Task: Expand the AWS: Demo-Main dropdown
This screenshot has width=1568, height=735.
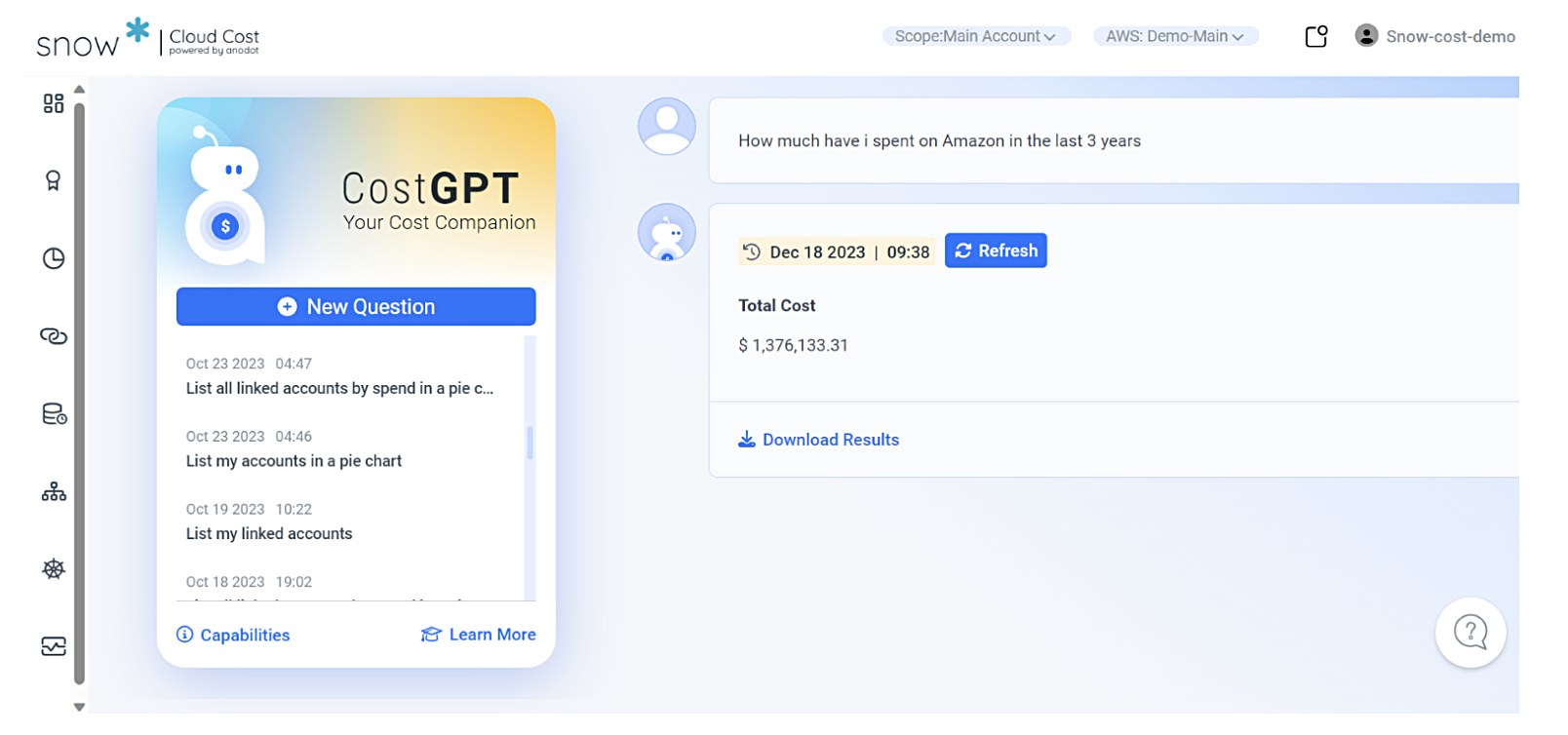Action: point(1176,36)
